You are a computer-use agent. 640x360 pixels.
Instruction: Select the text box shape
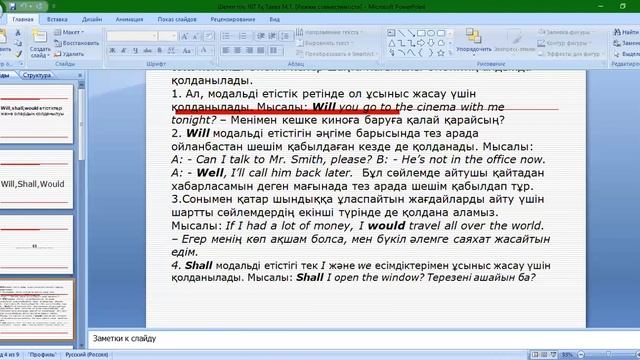(391, 33)
